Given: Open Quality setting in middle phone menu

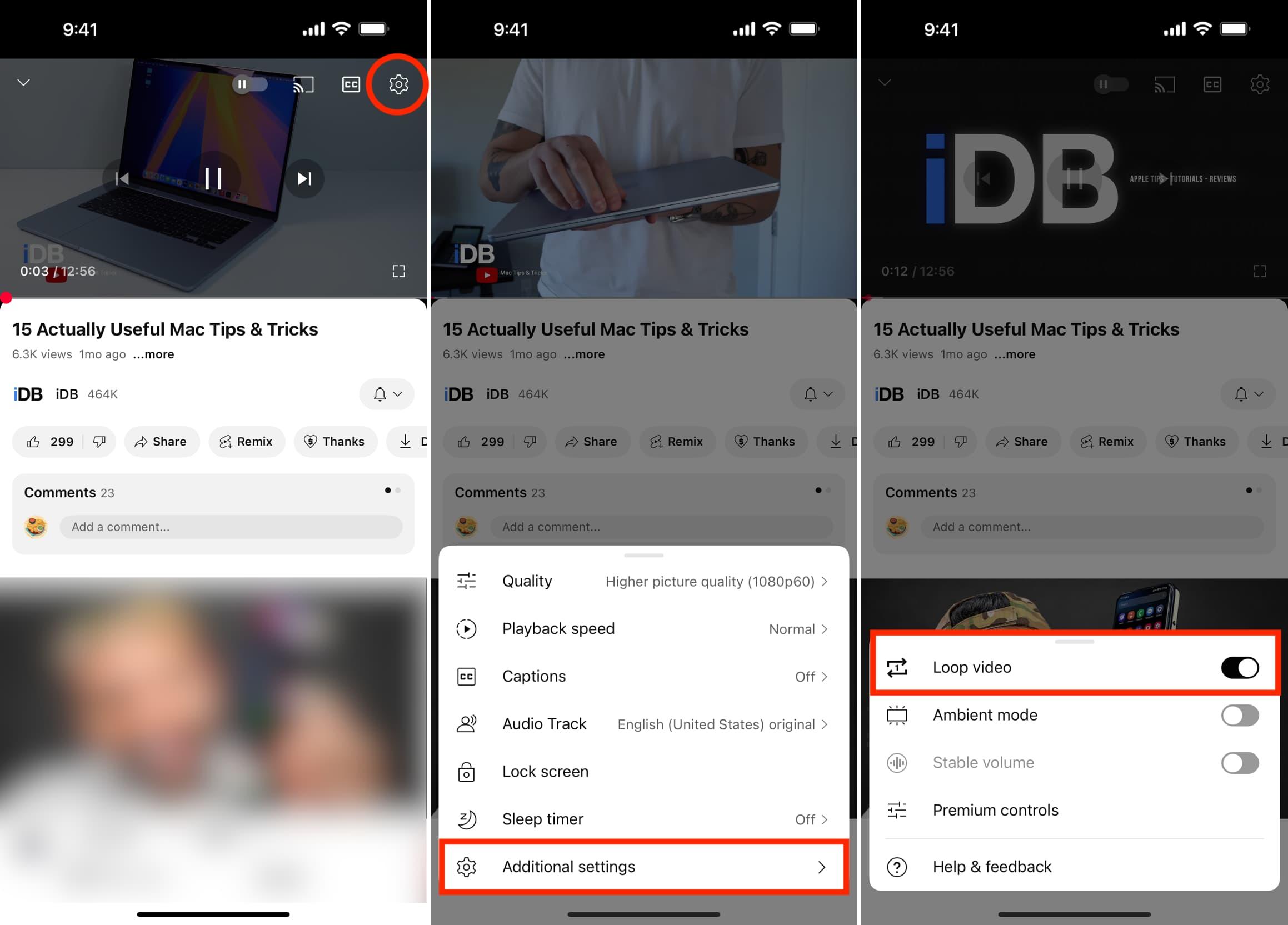Looking at the screenshot, I should (643, 582).
